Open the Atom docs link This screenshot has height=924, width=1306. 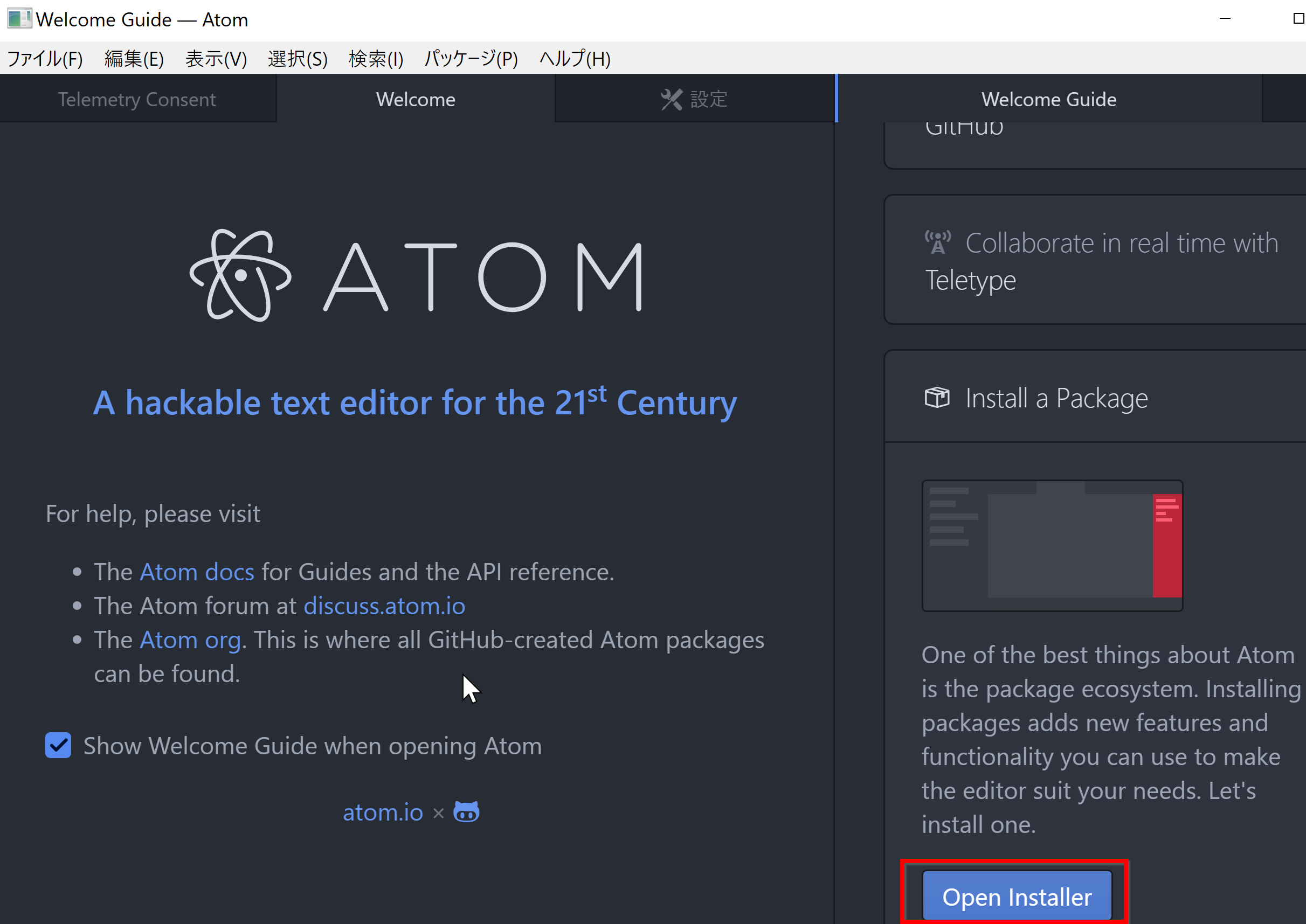197,572
